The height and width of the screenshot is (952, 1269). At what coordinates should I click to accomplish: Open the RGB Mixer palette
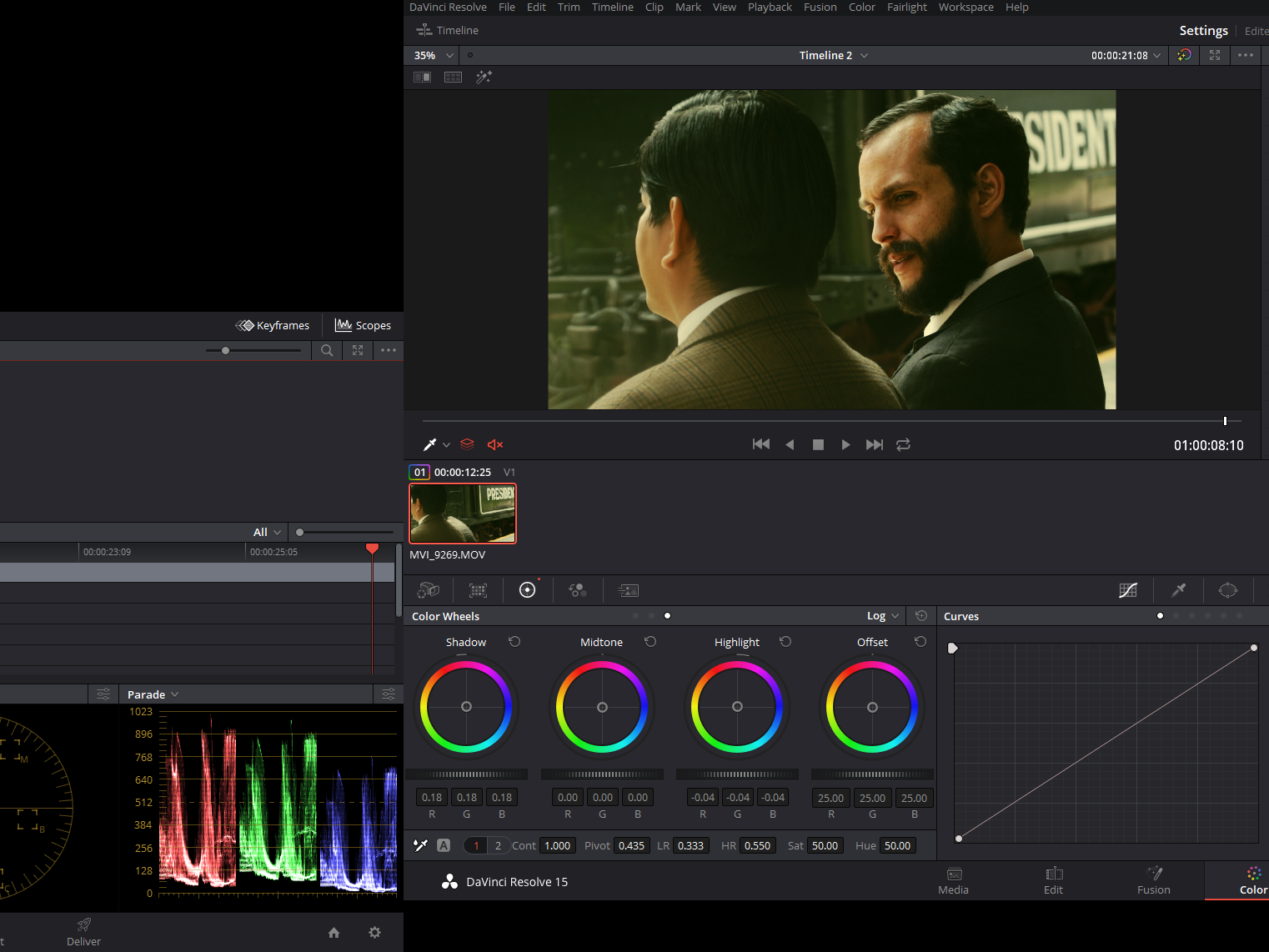(578, 590)
